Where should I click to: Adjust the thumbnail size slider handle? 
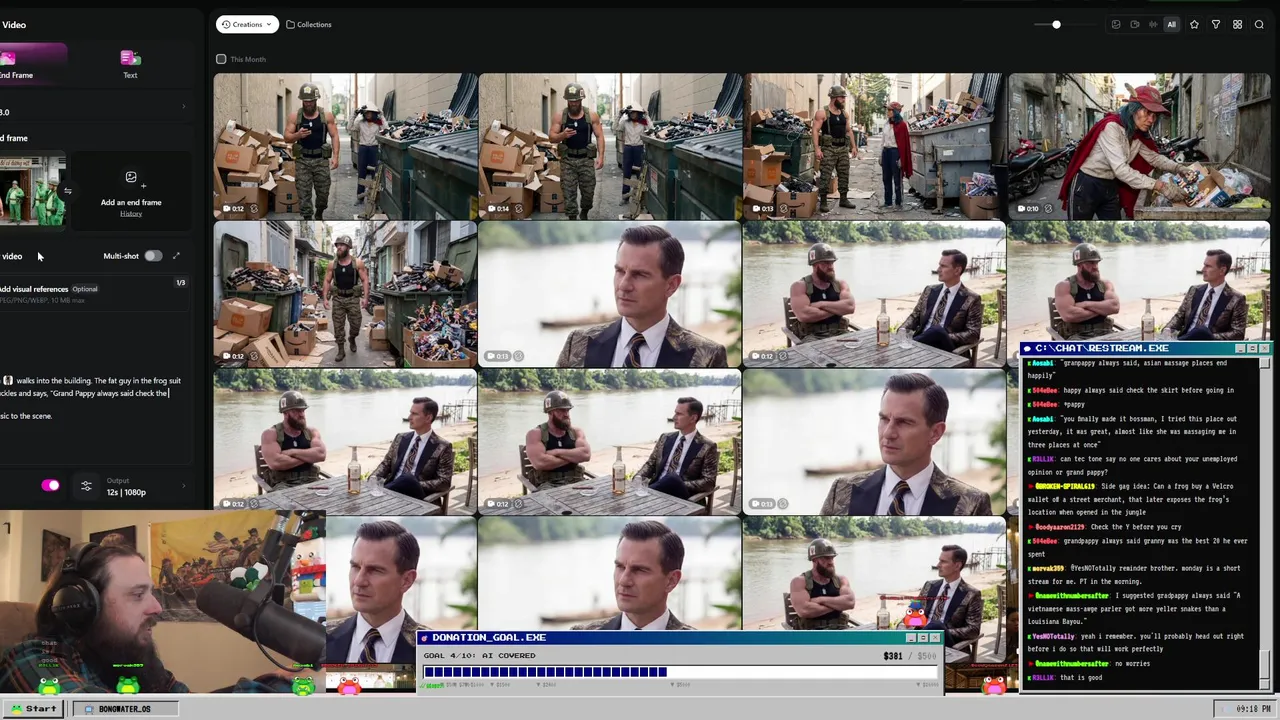[1056, 24]
